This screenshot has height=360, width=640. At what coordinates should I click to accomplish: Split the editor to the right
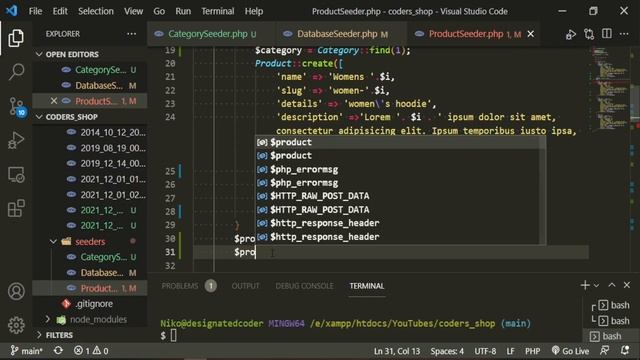click(607, 34)
